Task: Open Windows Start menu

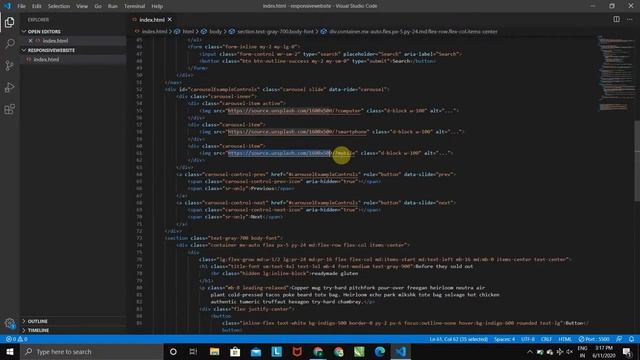Action: (10, 351)
